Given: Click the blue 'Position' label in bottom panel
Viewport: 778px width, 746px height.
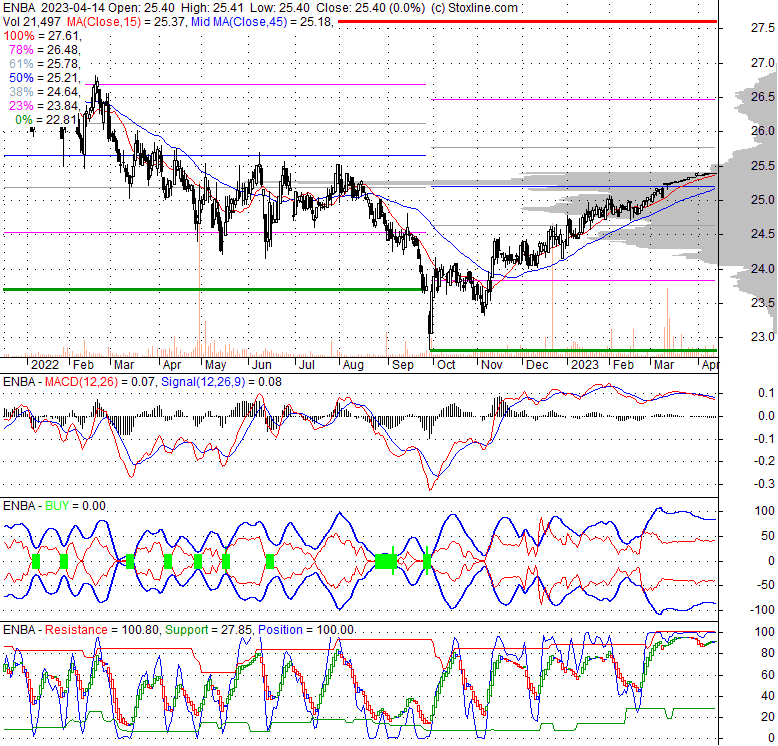Looking at the screenshot, I should tap(280, 630).
